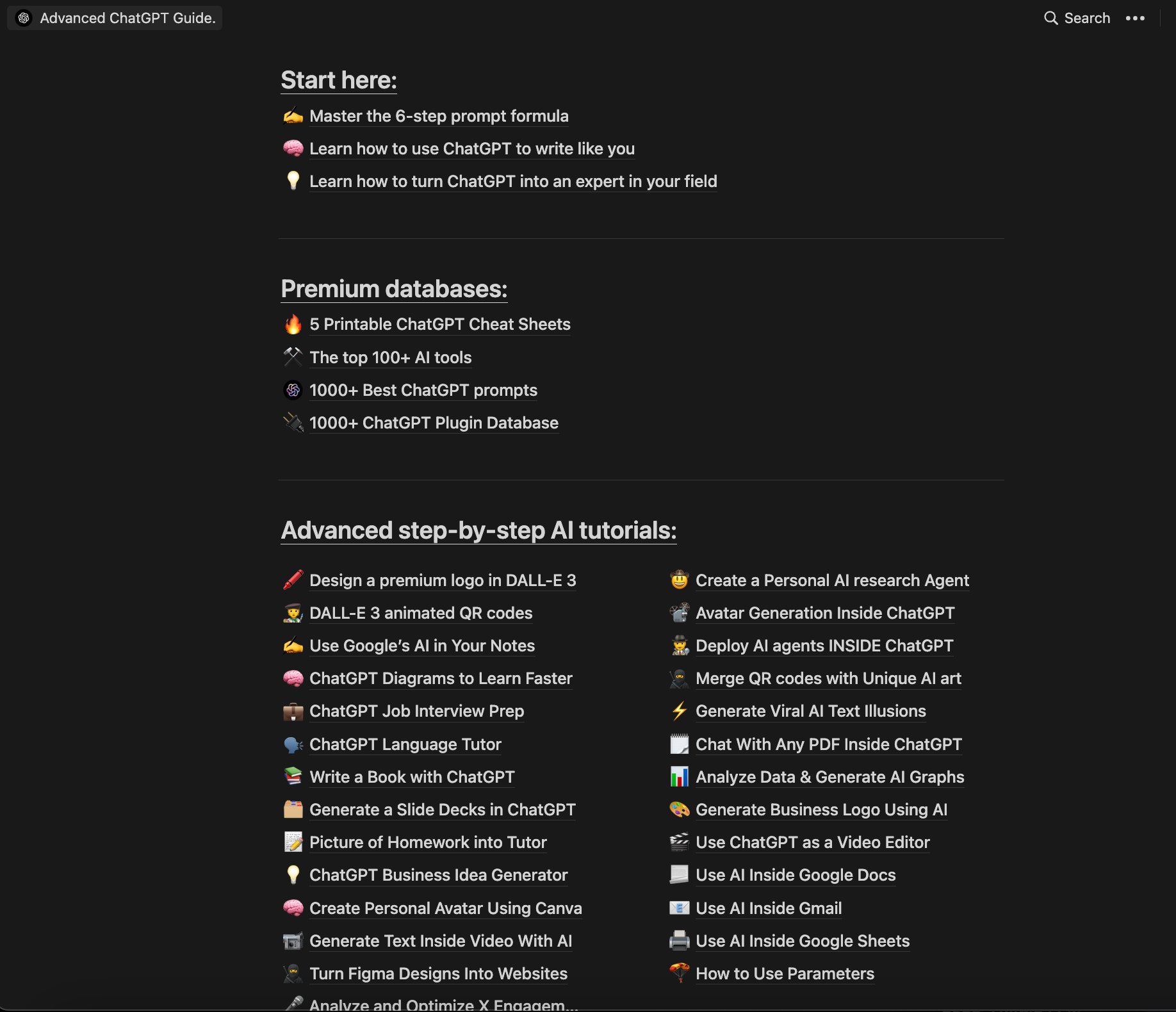Open ChatGPT Business Idea Generator
This screenshot has height=1012, width=1176.
coord(438,875)
